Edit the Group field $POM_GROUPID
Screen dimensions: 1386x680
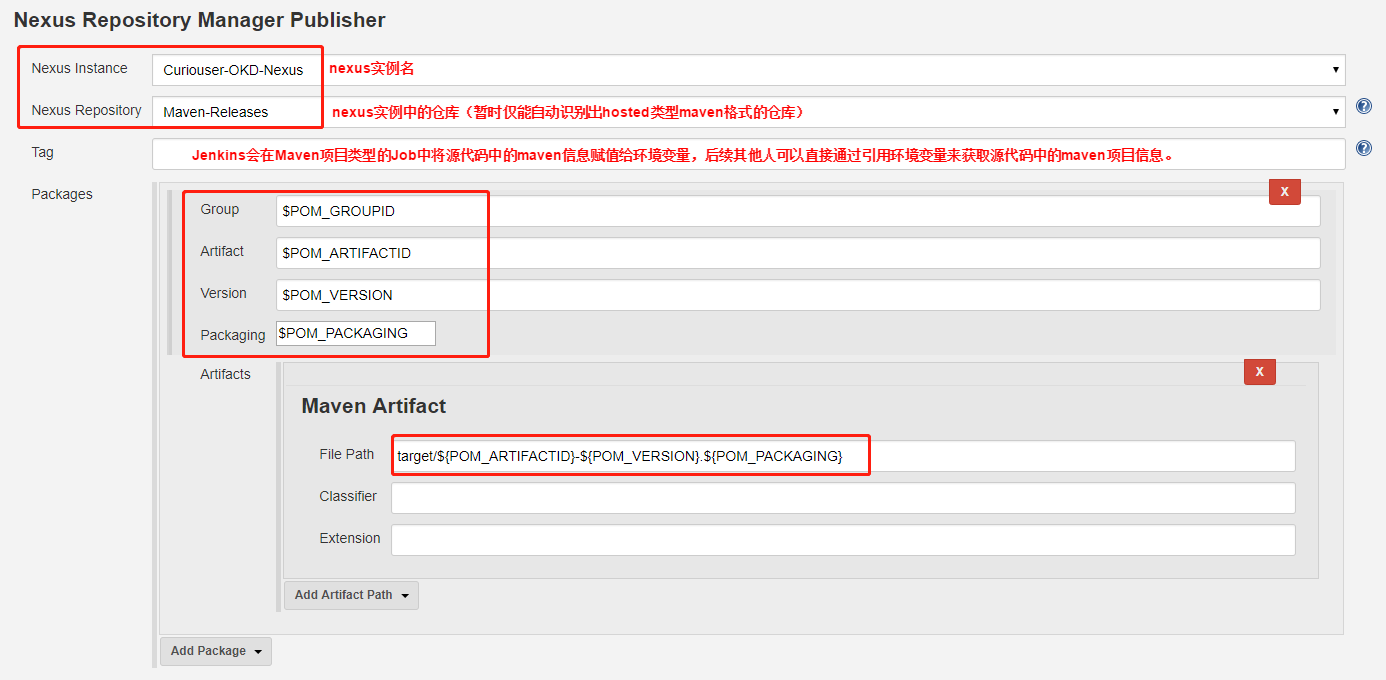point(798,211)
